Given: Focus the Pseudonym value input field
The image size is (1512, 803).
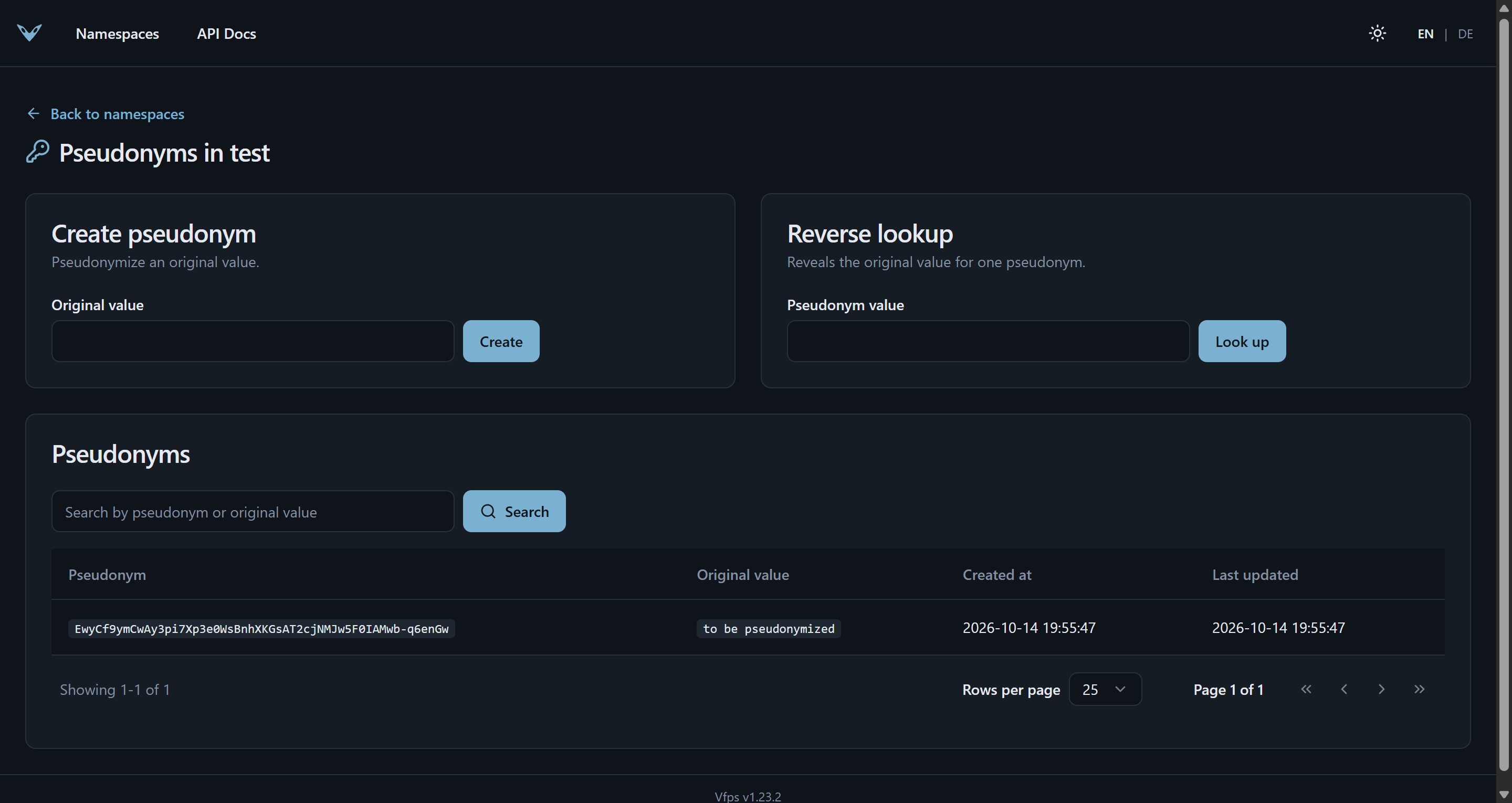Looking at the screenshot, I should point(988,341).
